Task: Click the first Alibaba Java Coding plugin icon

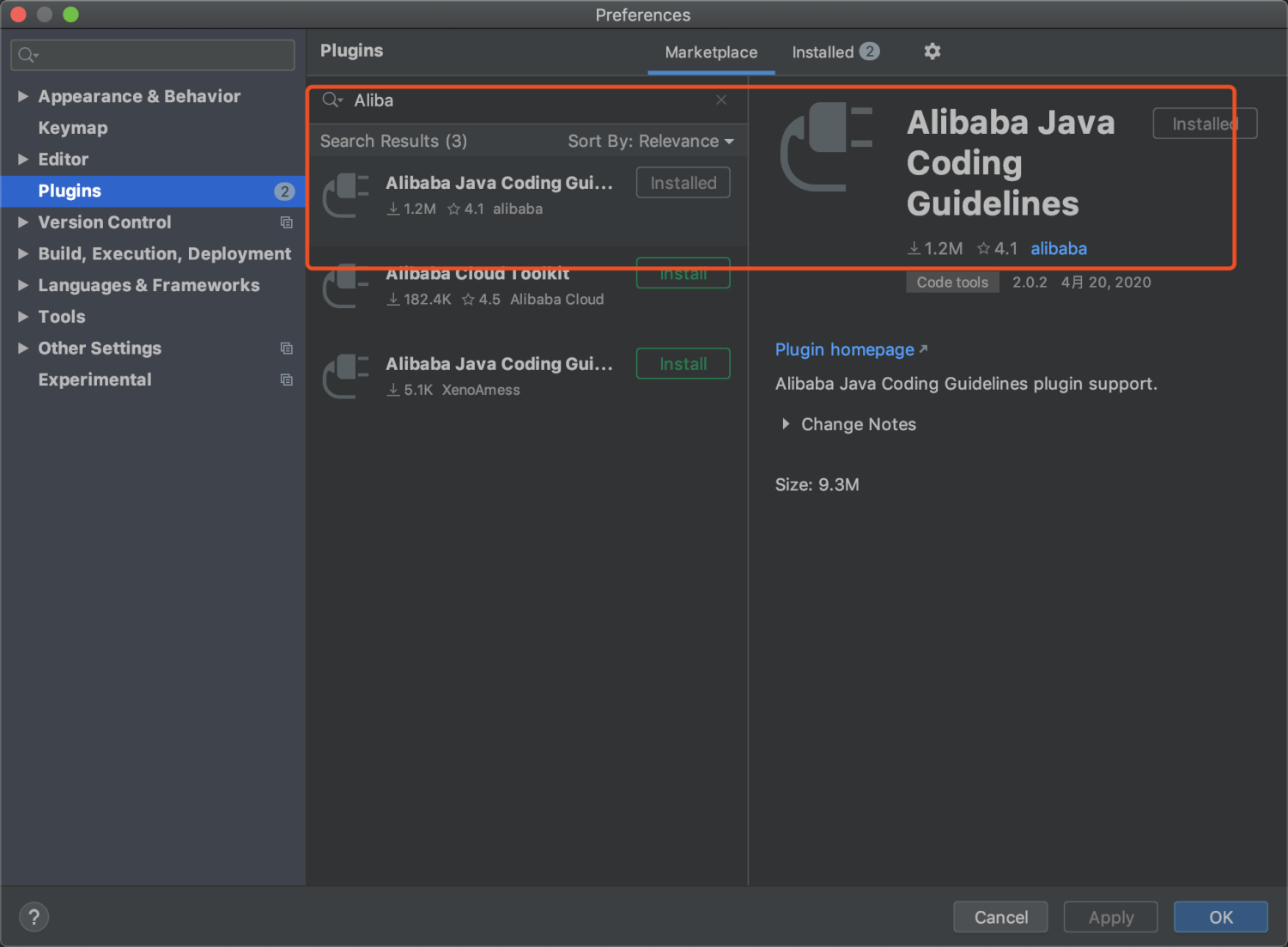Action: [x=346, y=196]
